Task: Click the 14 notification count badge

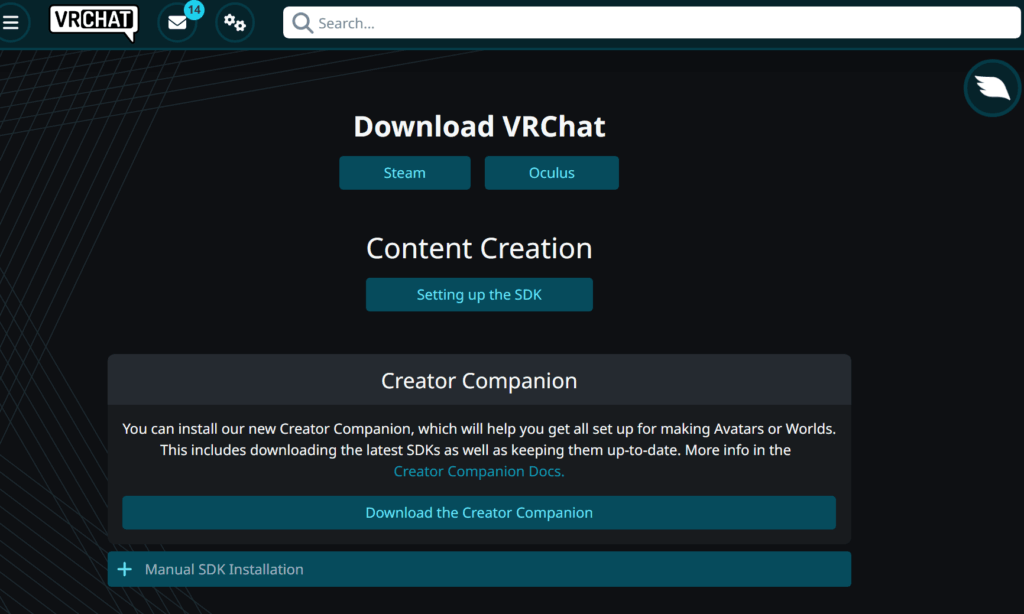Action: [194, 10]
